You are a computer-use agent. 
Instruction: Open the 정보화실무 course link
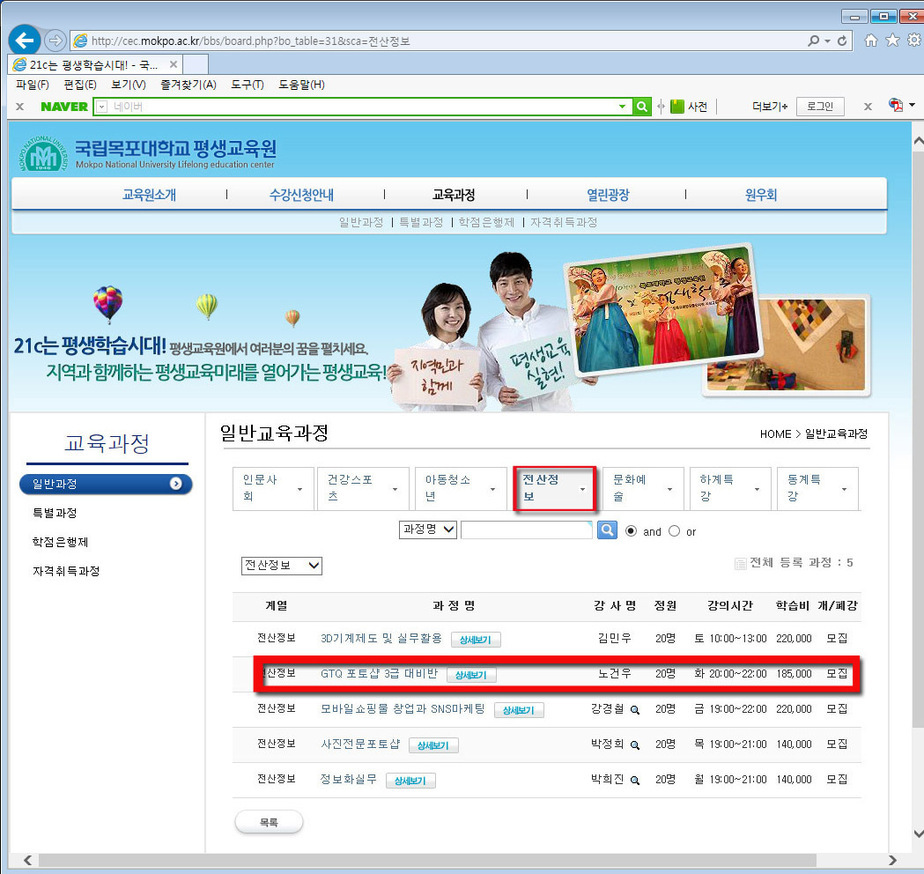348,779
